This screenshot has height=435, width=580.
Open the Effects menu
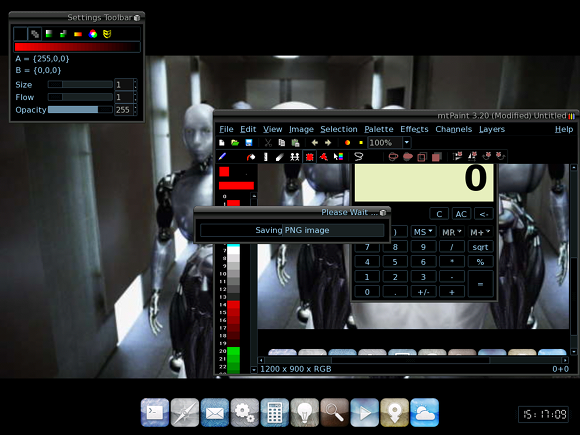[414, 129]
